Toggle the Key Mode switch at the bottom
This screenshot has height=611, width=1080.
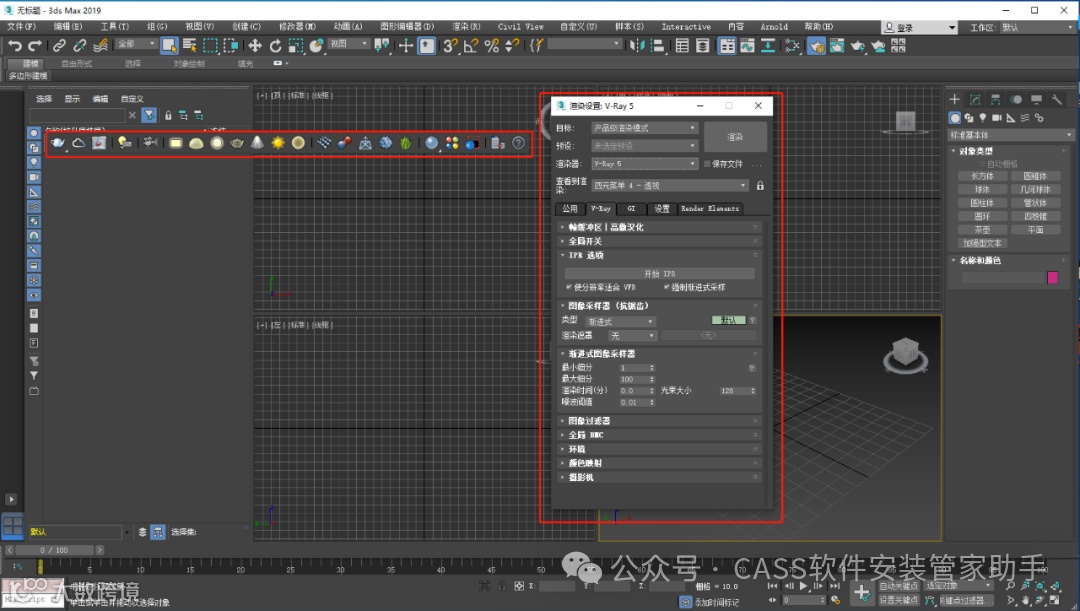pyautogui.click(x=772, y=600)
